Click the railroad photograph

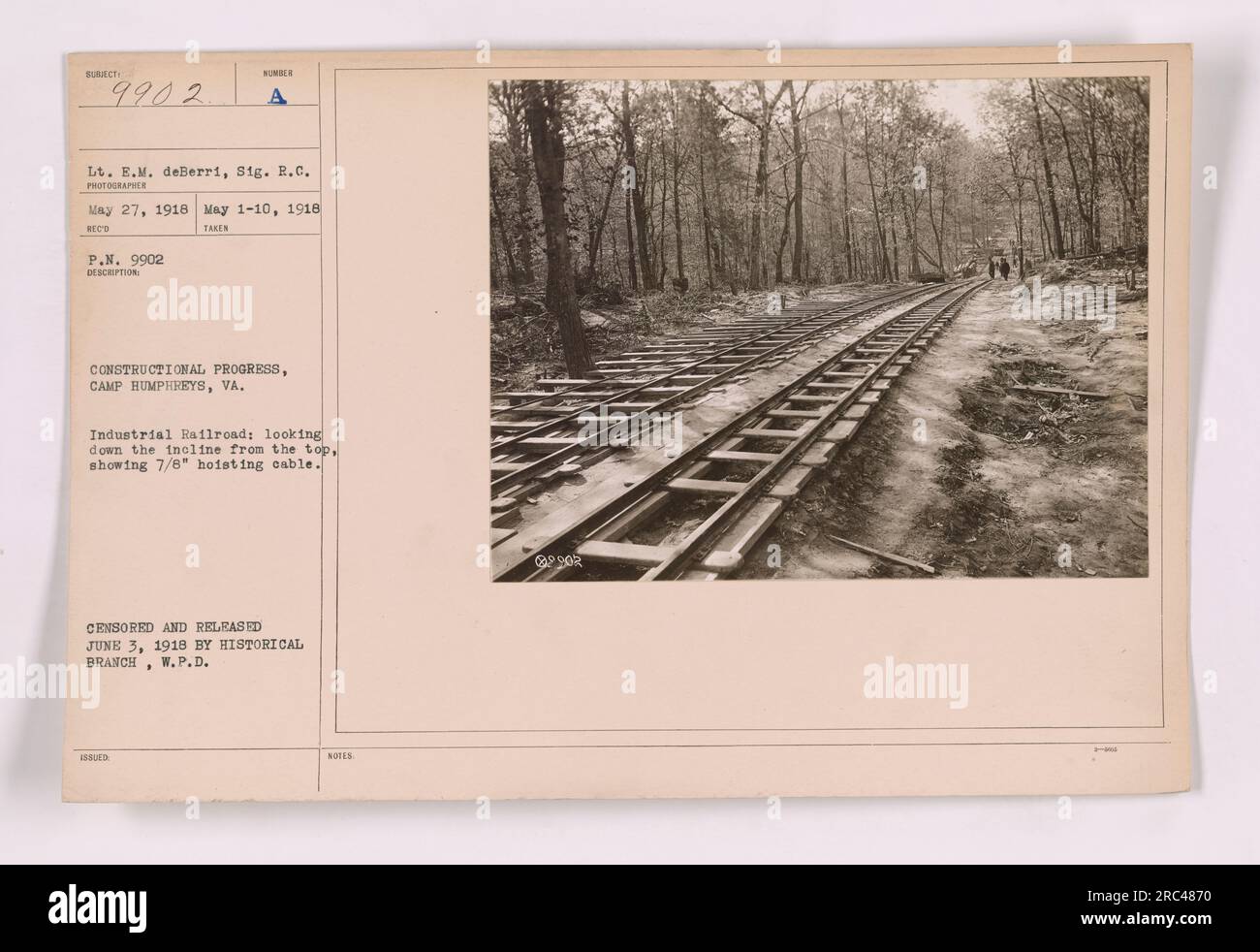[x=819, y=330]
